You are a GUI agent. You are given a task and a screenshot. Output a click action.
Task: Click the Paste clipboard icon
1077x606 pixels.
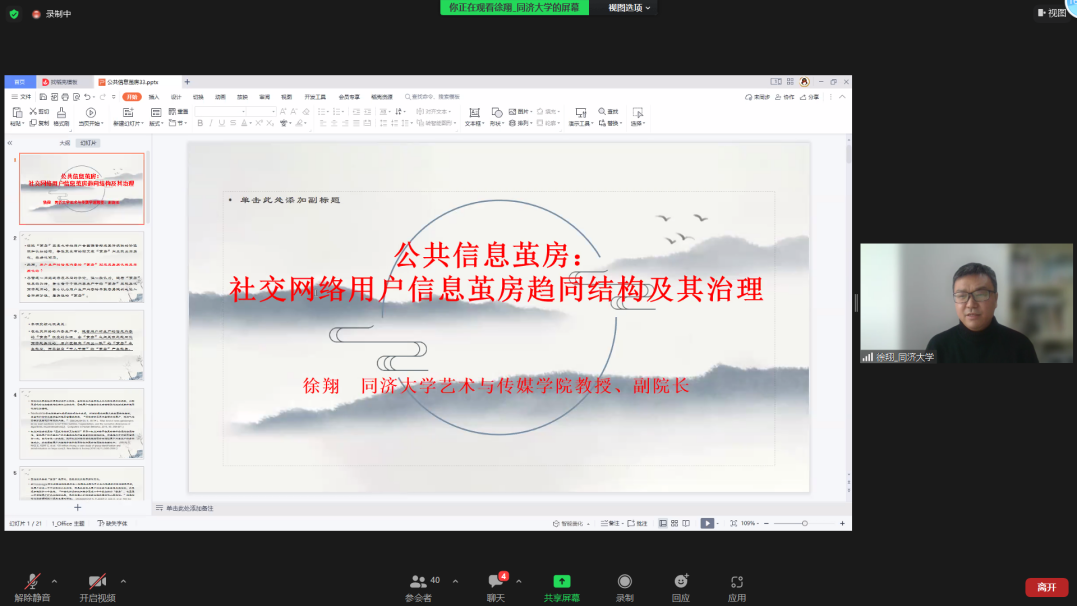click(x=17, y=112)
